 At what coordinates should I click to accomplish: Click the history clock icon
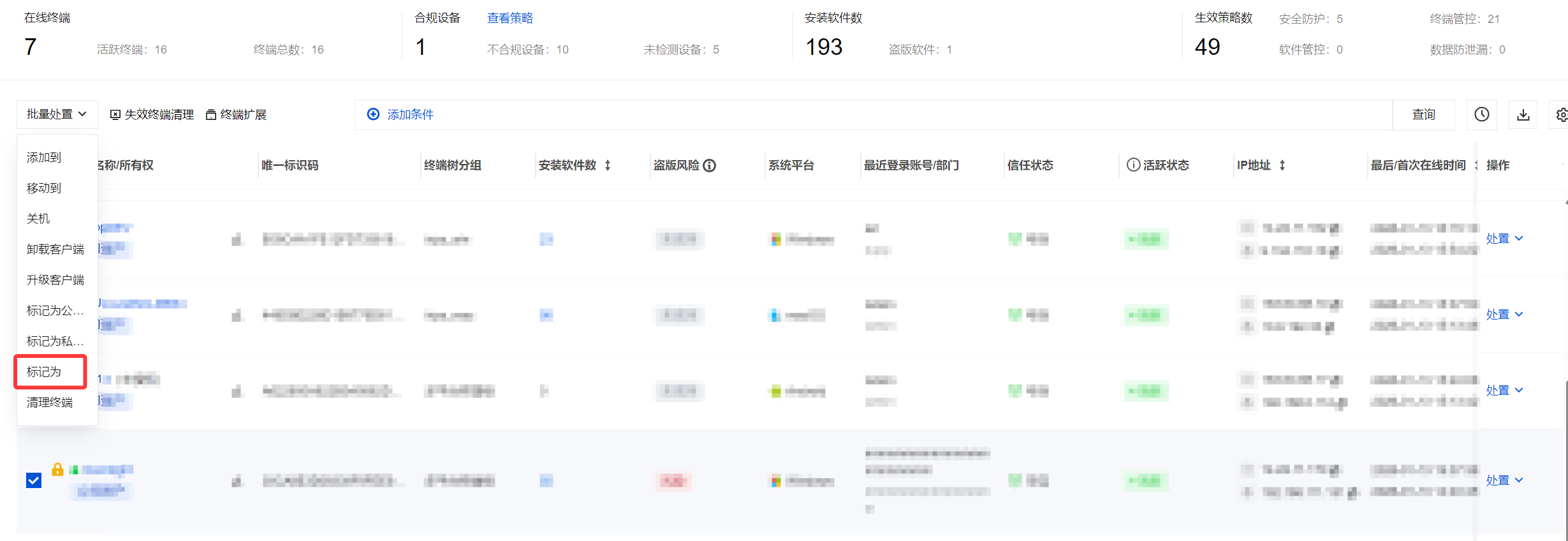point(1481,114)
